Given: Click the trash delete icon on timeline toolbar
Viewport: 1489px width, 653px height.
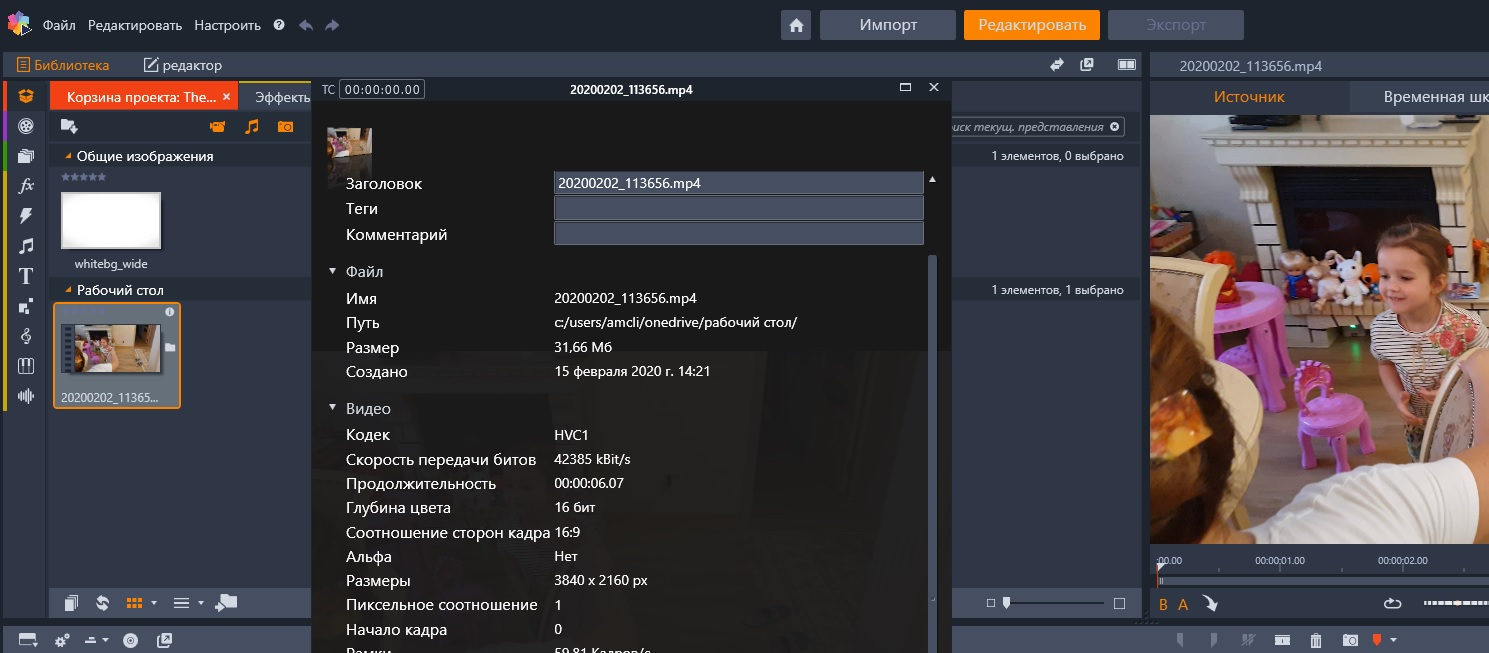Looking at the screenshot, I should point(1316,640).
